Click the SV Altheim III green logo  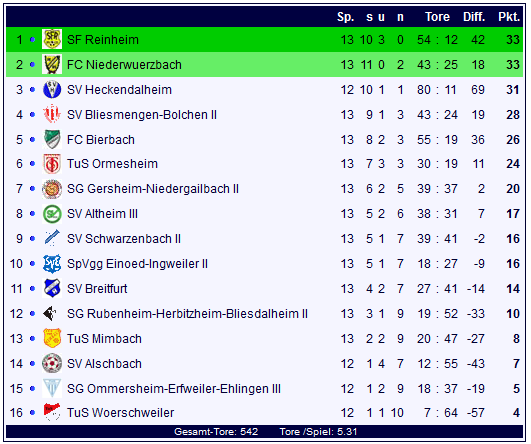pyautogui.click(x=52, y=214)
